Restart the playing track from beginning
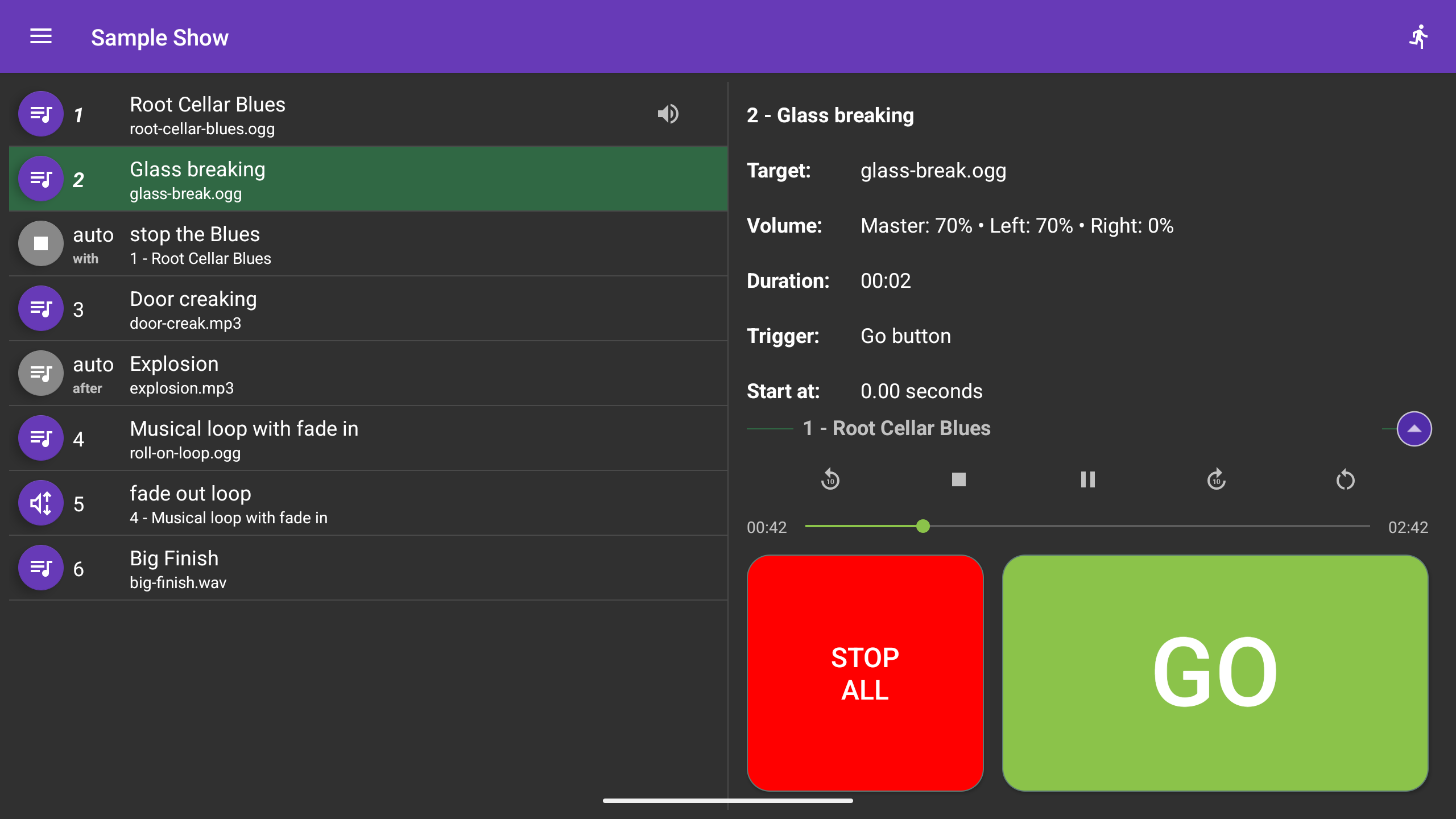Image resolution: width=1456 pixels, height=819 pixels. point(1346,479)
